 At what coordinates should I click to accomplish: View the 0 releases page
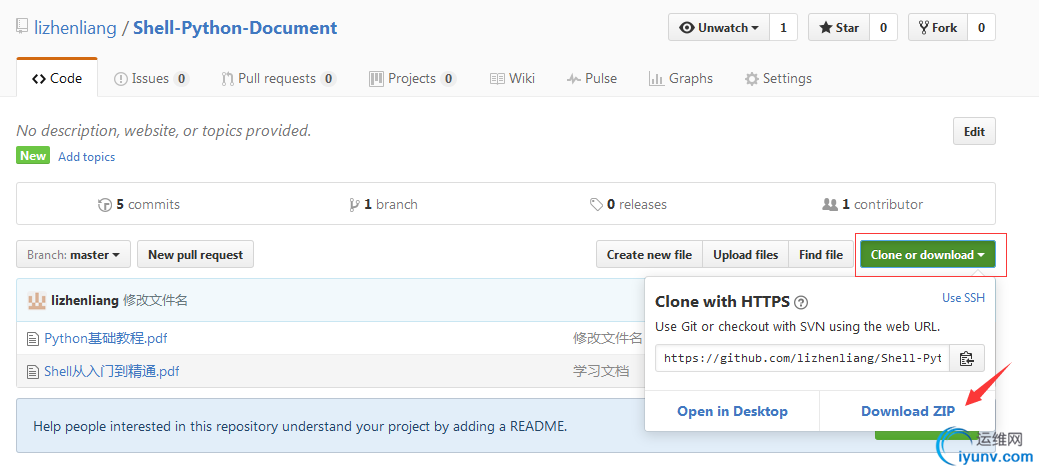628,204
